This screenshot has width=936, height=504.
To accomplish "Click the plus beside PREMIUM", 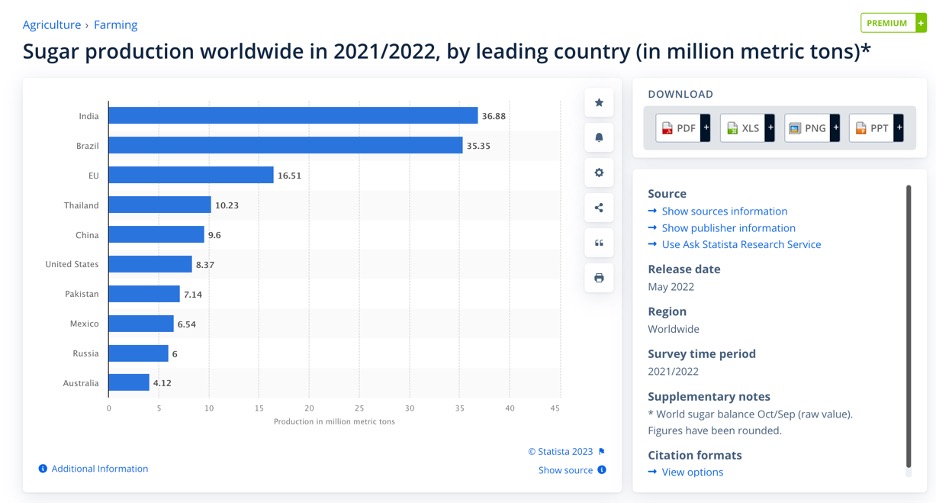I will coord(921,23).
